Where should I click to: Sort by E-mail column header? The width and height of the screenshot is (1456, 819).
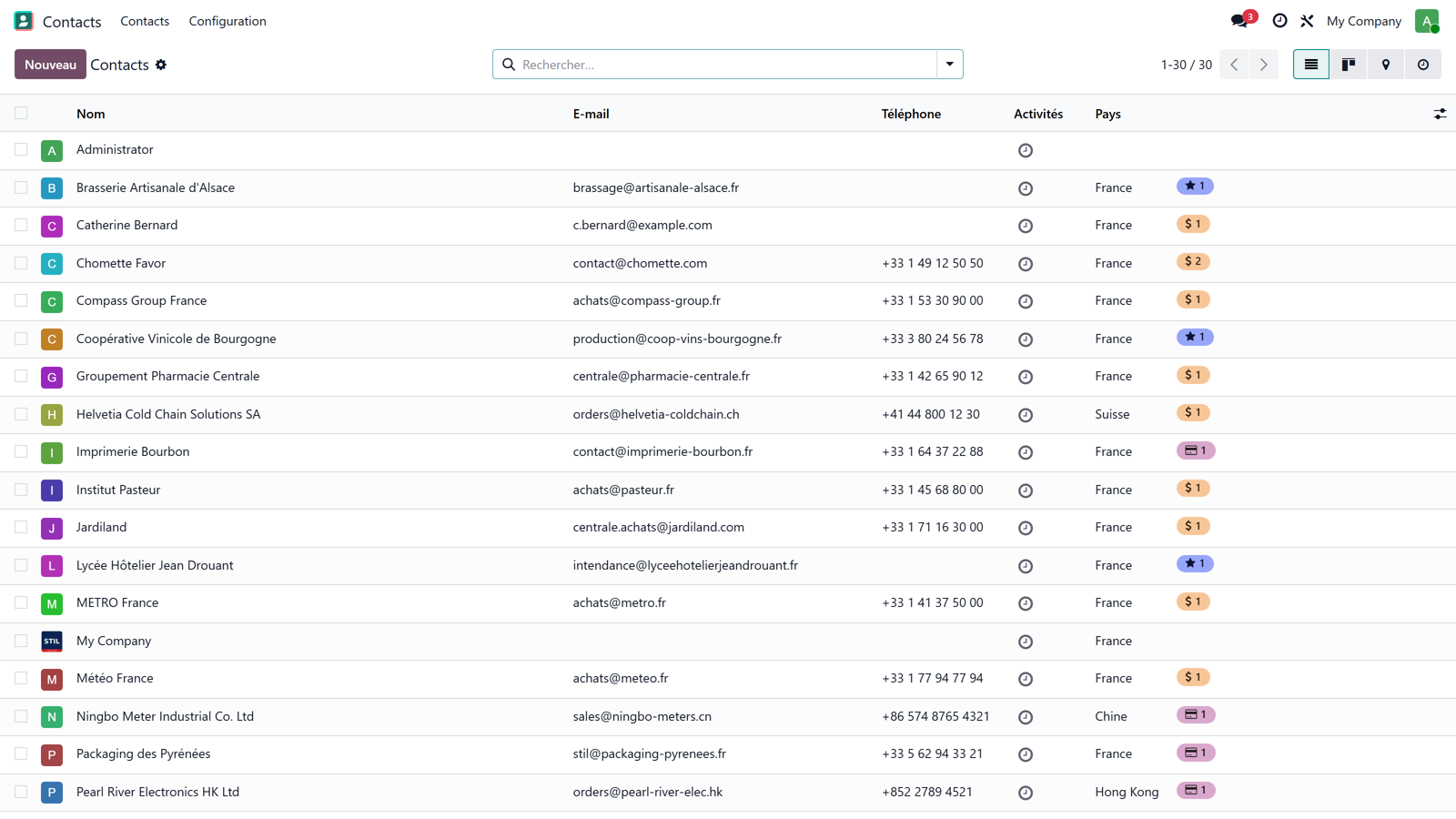(591, 114)
